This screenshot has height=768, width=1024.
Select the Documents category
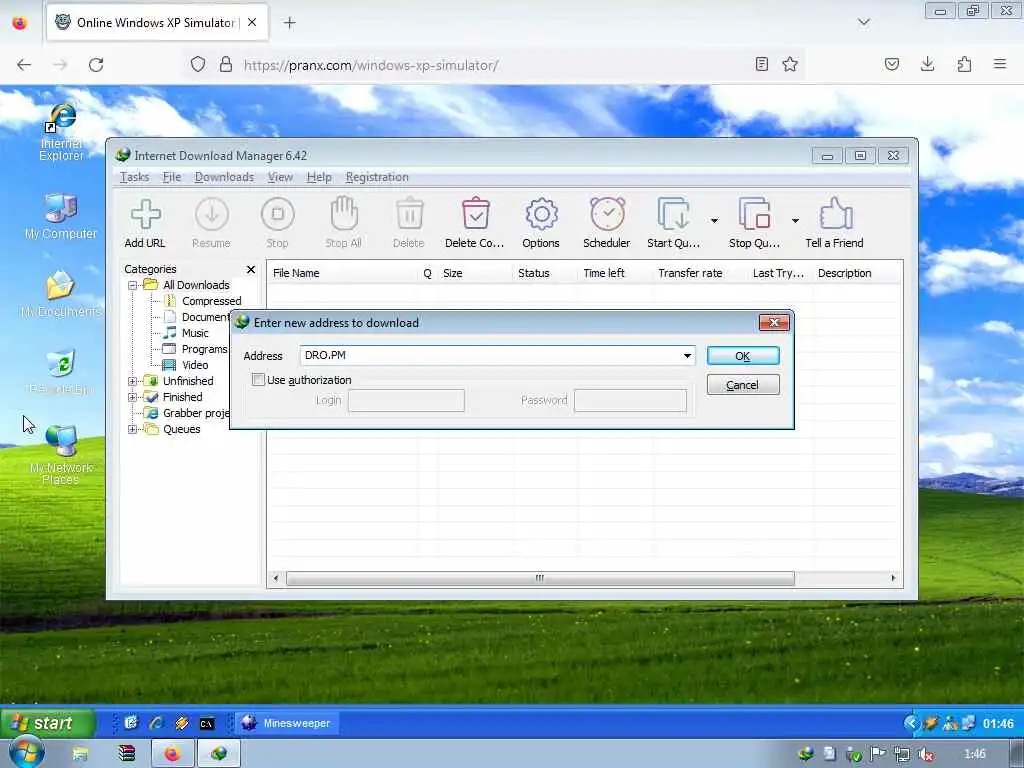[205, 317]
